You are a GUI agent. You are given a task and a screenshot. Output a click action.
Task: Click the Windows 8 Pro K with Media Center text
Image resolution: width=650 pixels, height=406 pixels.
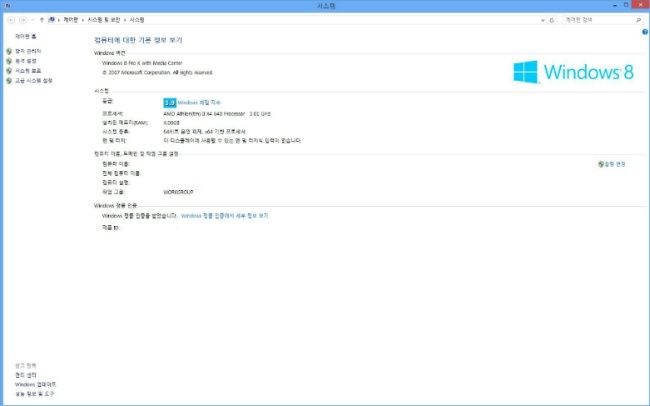pos(142,63)
